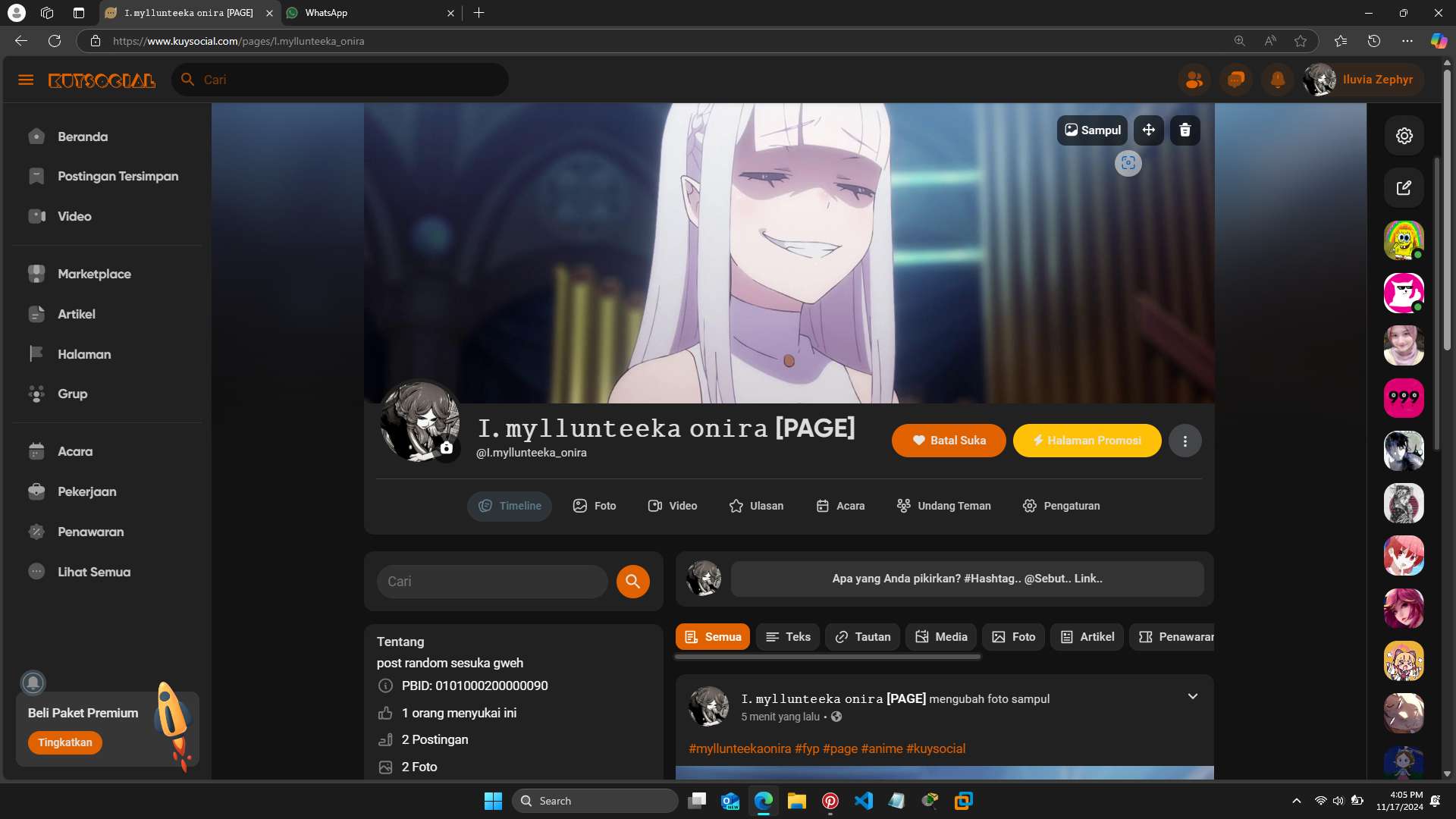Click the #kuysocial hashtag

(x=936, y=748)
